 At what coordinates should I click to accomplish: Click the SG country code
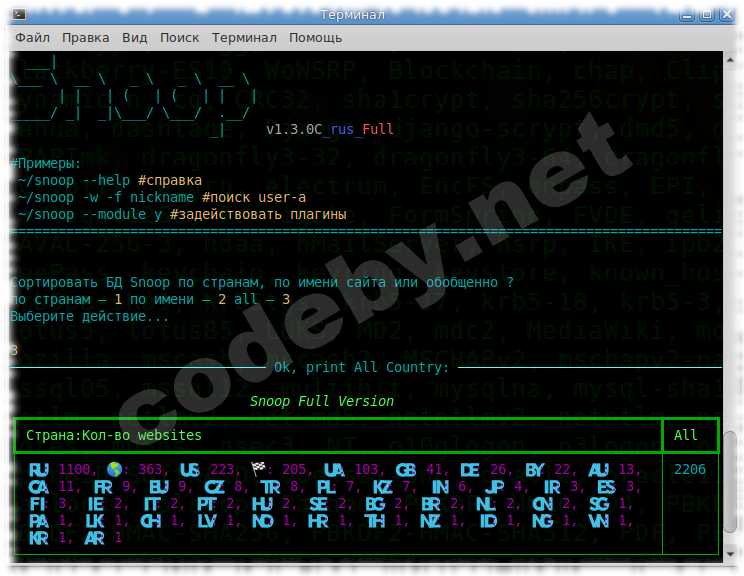point(599,504)
